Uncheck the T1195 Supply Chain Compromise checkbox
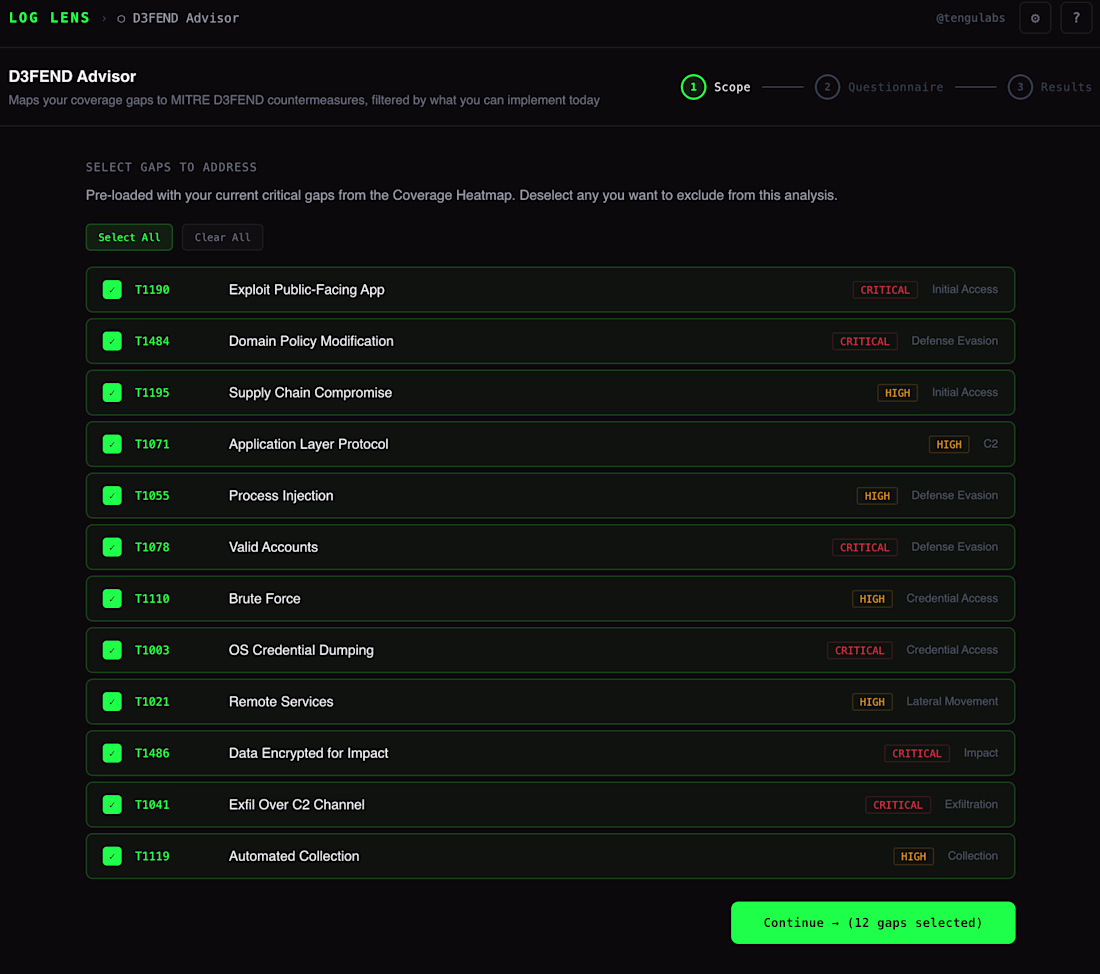1100x974 pixels. [112, 393]
